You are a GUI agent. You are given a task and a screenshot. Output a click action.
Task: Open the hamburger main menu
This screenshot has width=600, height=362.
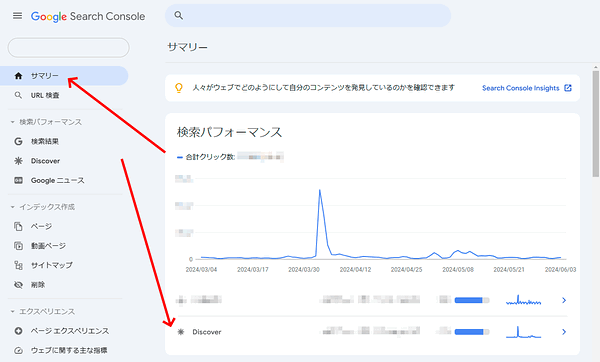[17, 16]
